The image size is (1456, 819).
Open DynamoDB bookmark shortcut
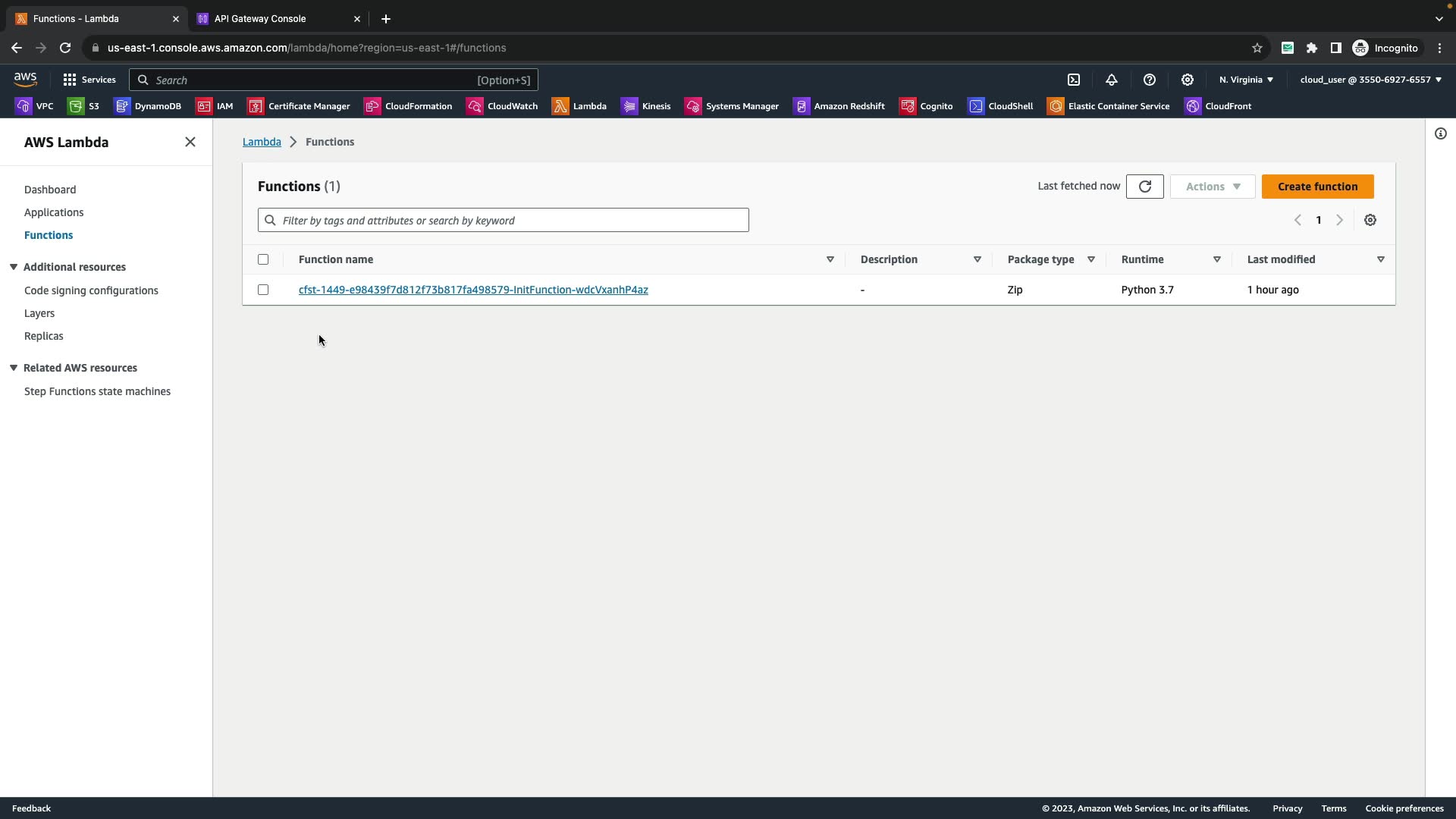(148, 106)
